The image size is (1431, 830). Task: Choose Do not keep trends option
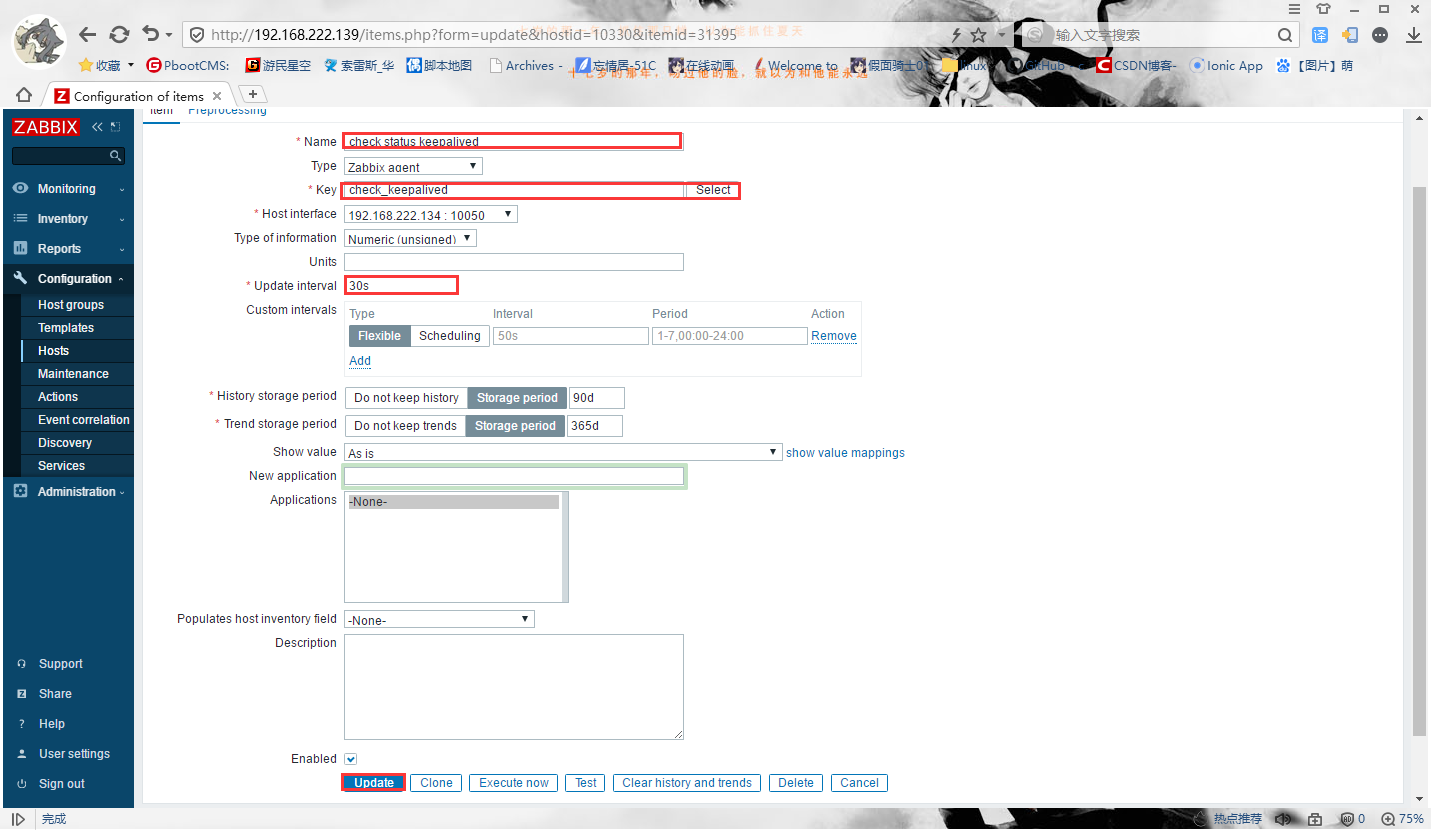pyautogui.click(x=405, y=426)
